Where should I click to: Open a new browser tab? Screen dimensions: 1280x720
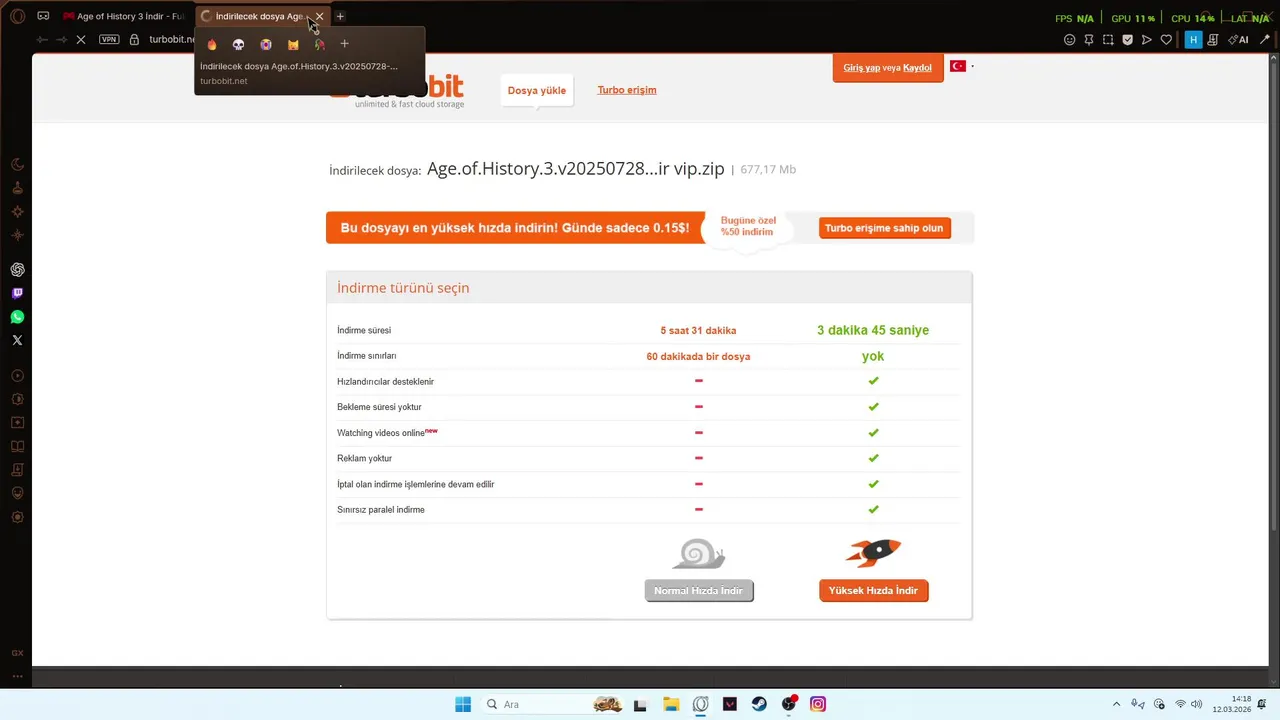(340, 16)
